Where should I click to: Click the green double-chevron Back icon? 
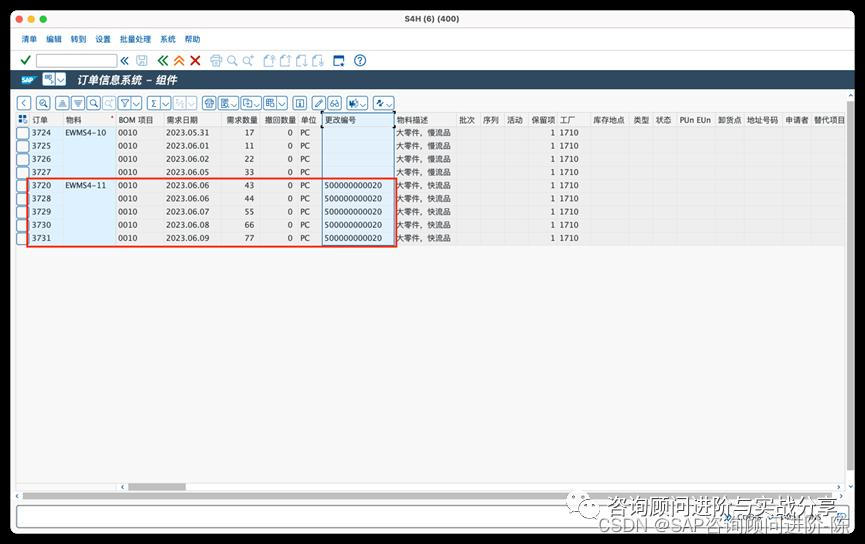pos(163,61)
